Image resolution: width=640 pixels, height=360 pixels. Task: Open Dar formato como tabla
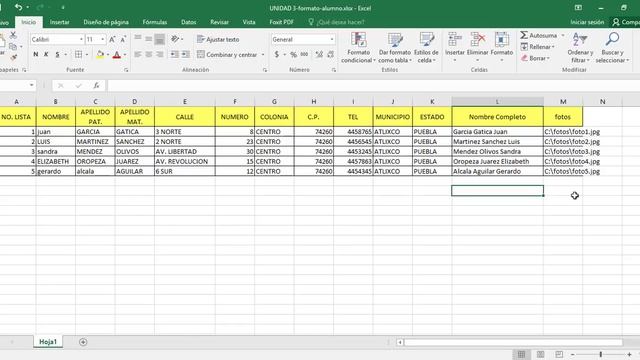(394, 47)
